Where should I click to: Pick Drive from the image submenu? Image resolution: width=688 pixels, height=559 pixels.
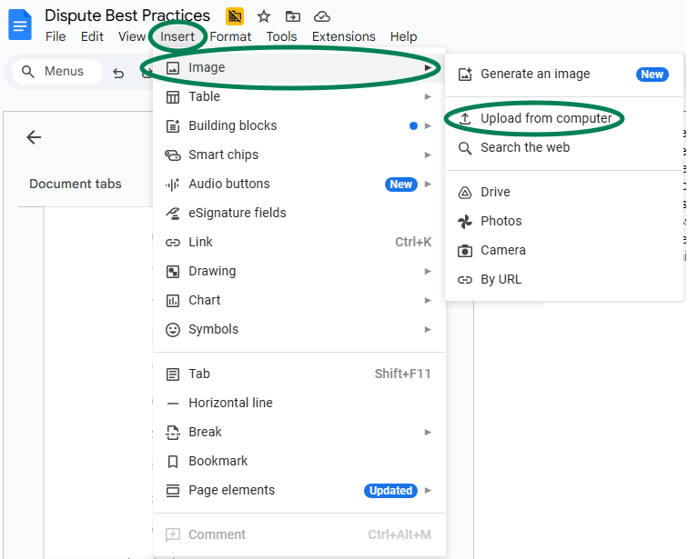coord(495,192)
